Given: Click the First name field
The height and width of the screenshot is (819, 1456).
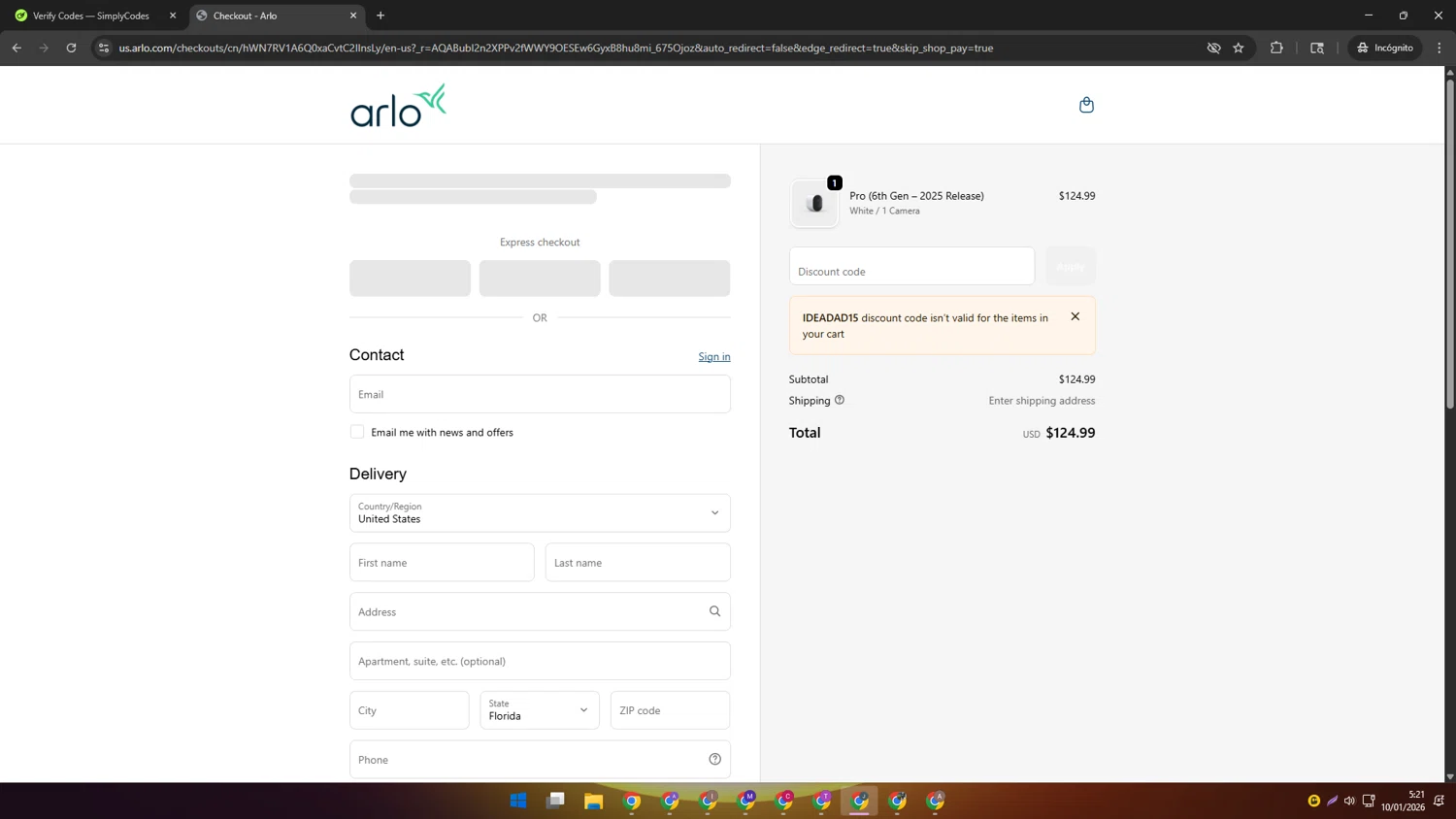Looking at the screenshot, I should 442,562.
